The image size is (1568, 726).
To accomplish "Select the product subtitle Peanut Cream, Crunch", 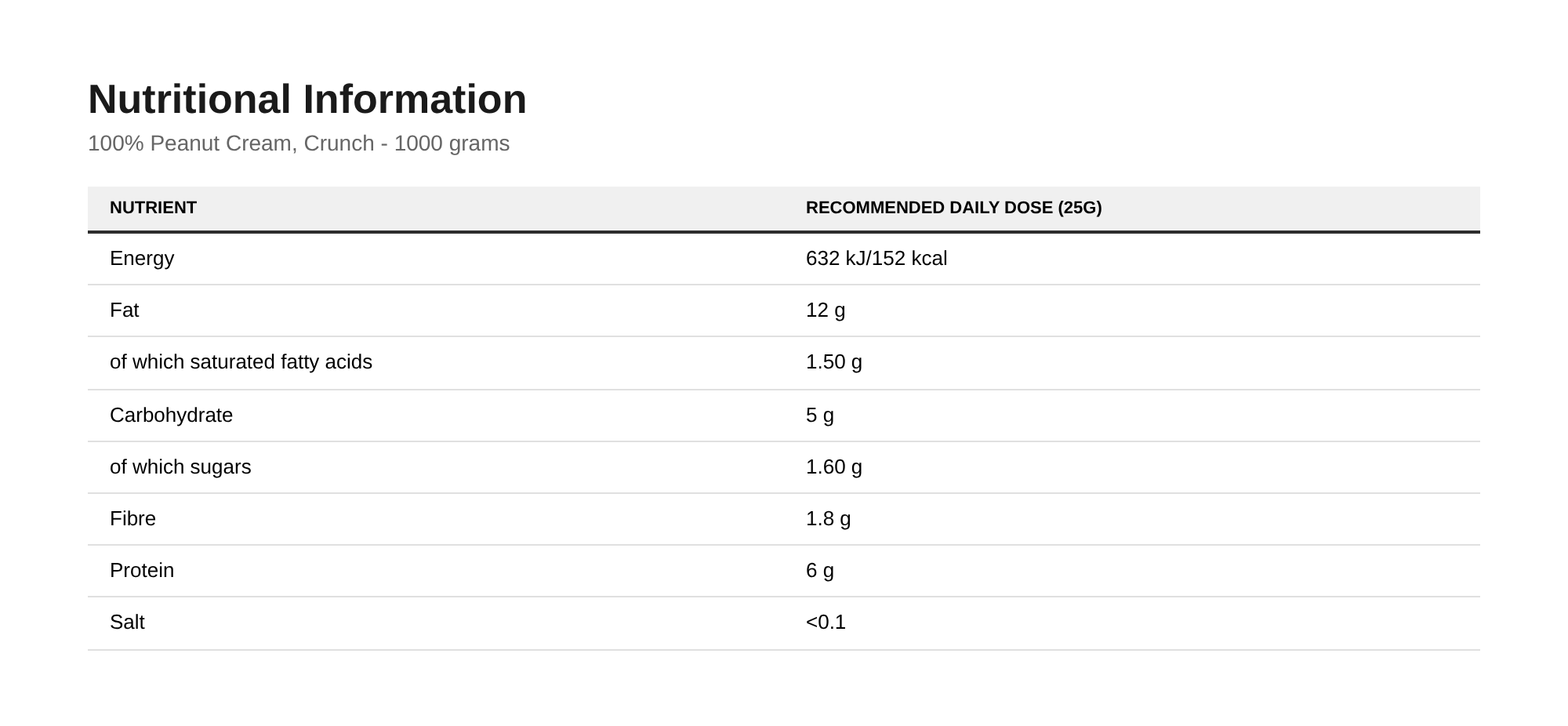I will coord(299,143).
